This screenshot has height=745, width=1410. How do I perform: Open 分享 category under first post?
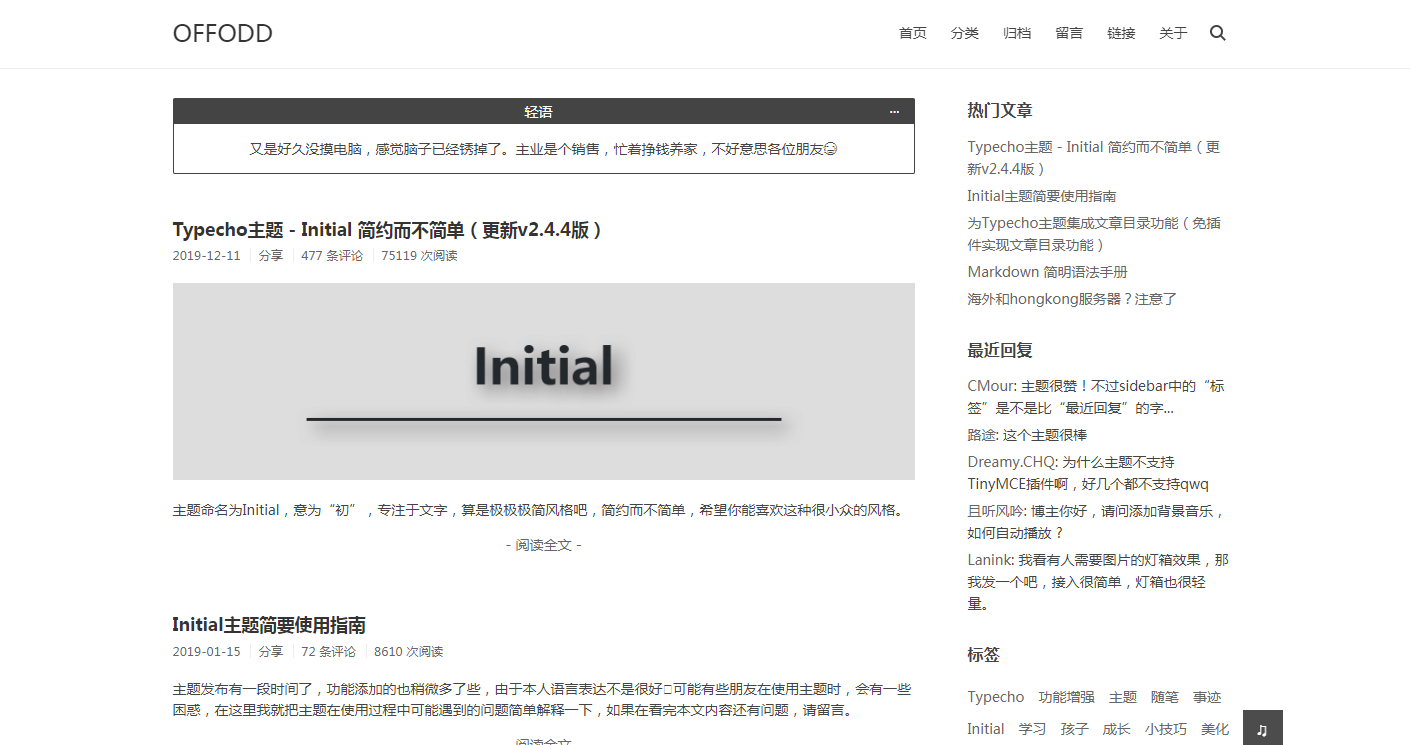click(x=271, y=256)
